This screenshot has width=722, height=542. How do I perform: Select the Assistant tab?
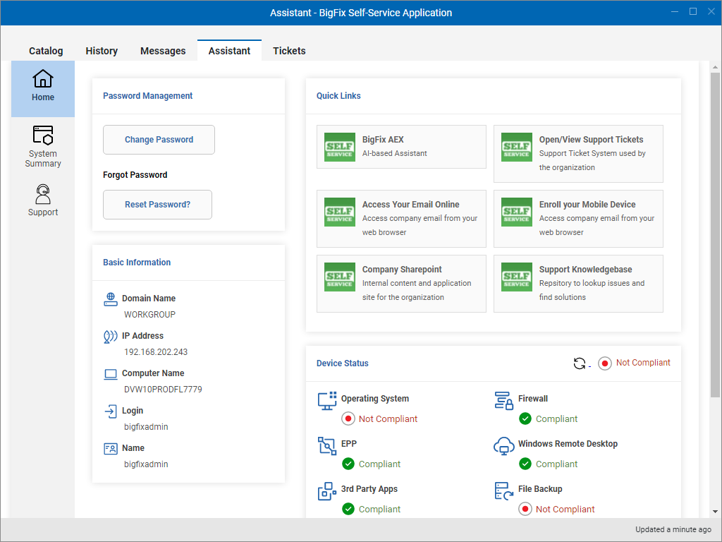coord(229,51)
